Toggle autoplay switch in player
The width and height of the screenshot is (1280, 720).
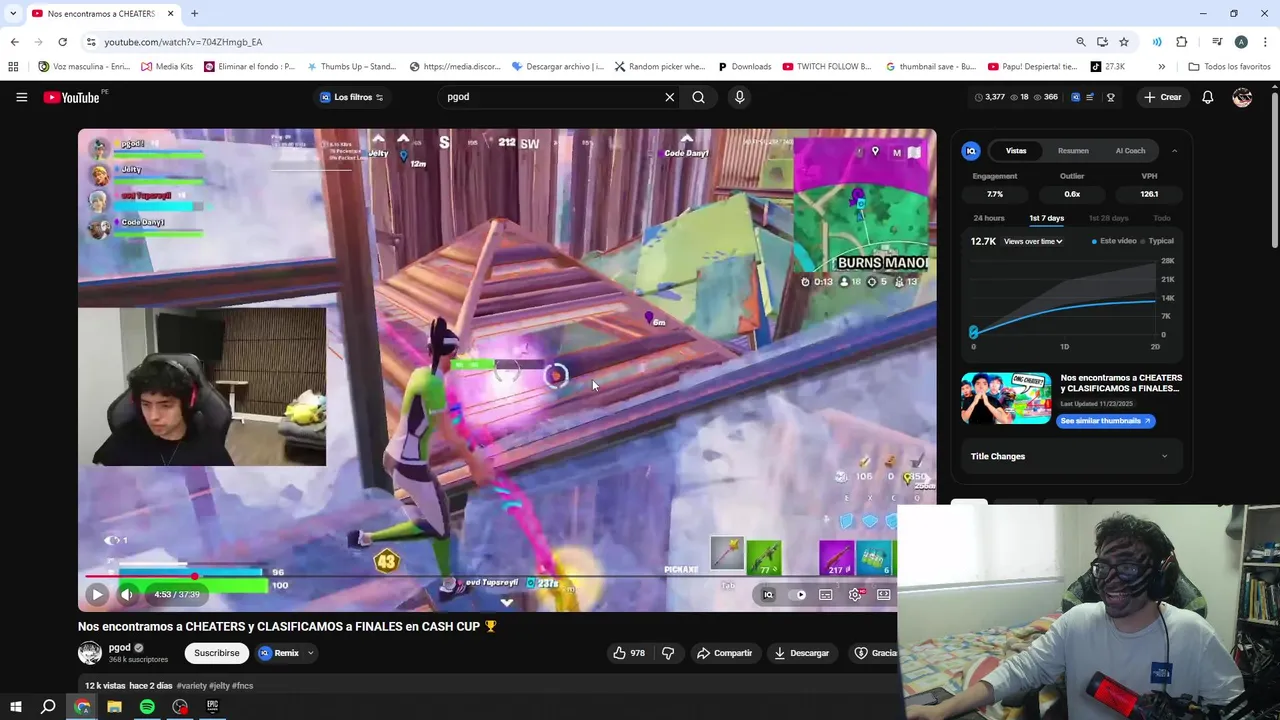(798, 594)
